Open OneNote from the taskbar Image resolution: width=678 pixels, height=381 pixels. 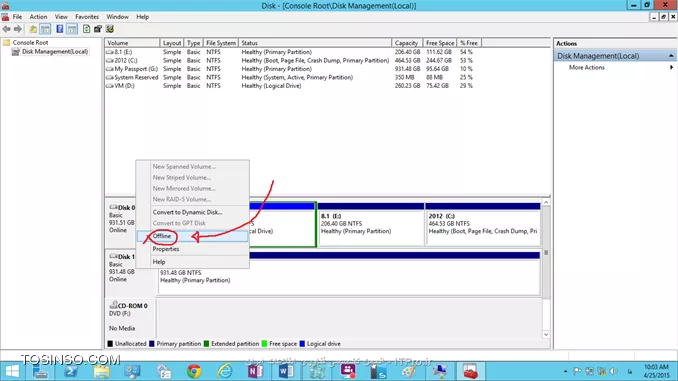256,371
